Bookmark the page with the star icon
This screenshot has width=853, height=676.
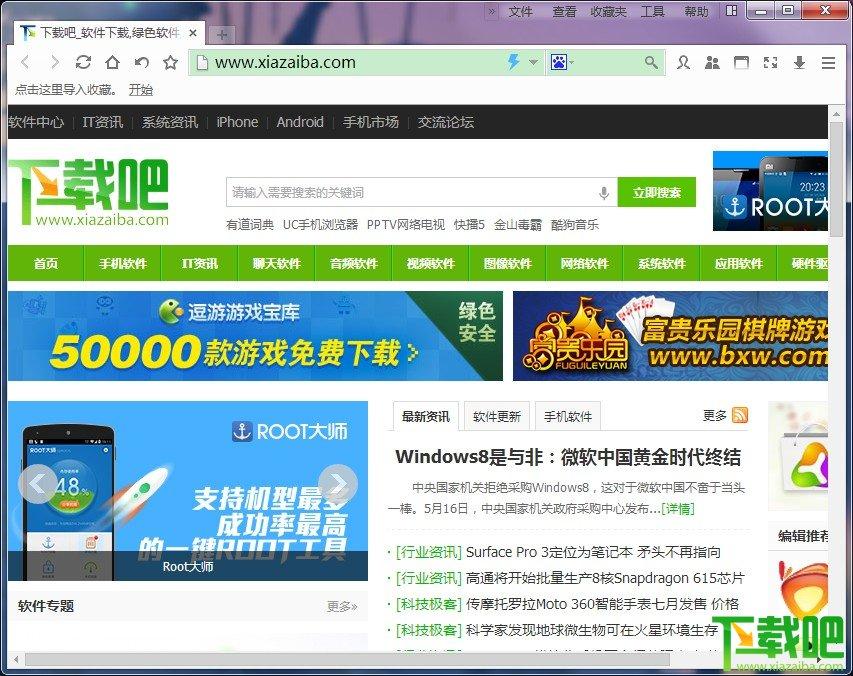click(171, 63)
